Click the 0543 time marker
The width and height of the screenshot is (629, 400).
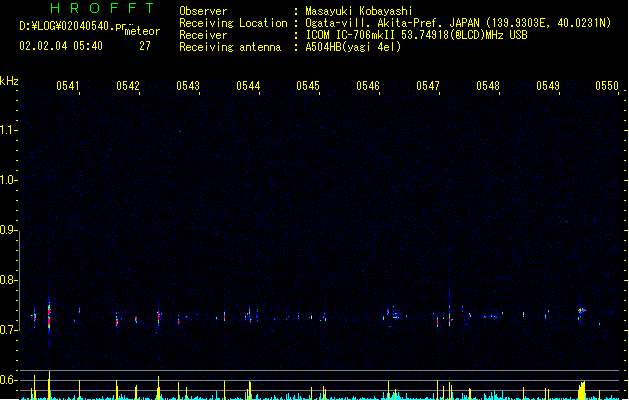tap(188, 86)
